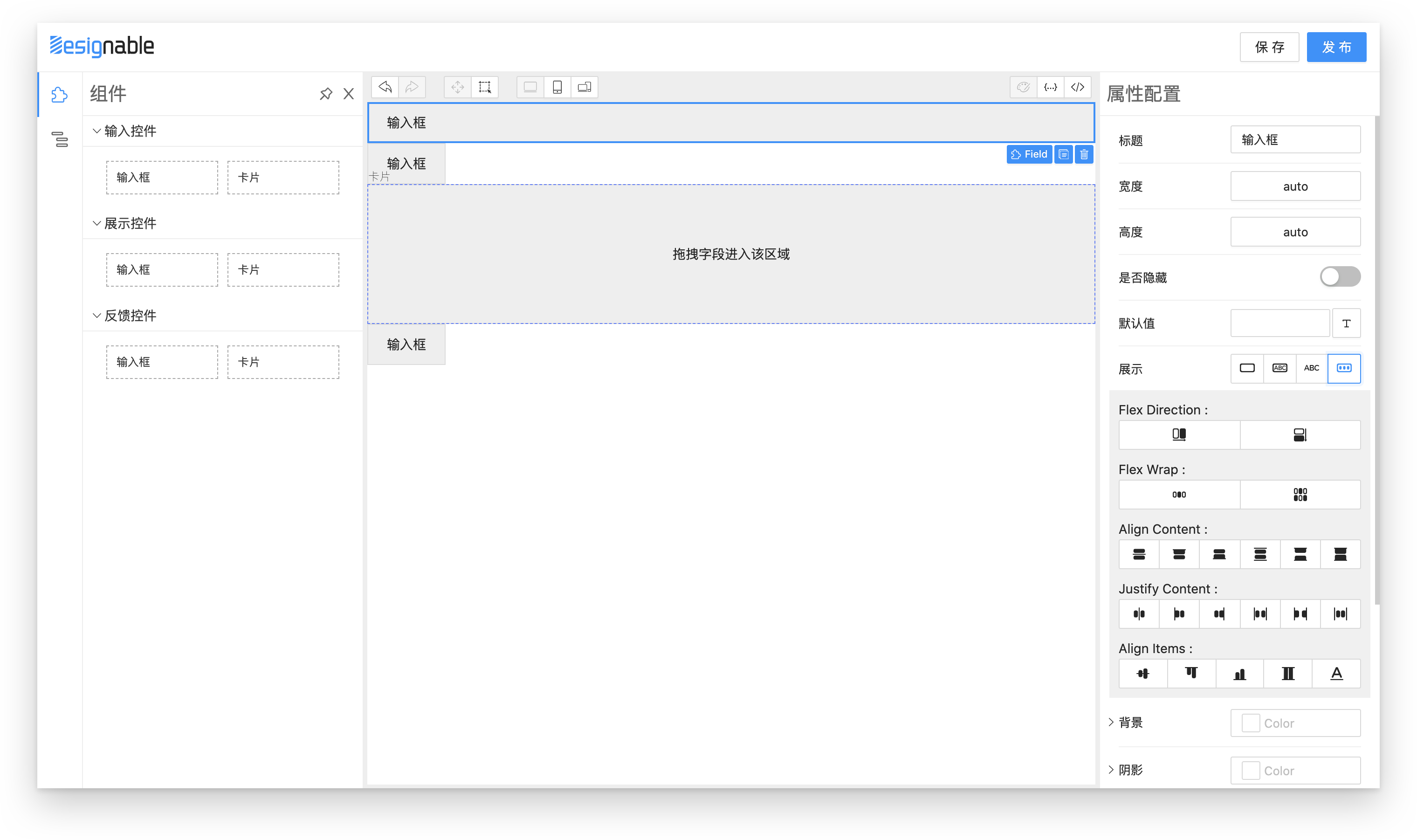Select the rectangle selection tool icon
The height and width of the screenshot is (840, 1417).
(x=485, y=87)
